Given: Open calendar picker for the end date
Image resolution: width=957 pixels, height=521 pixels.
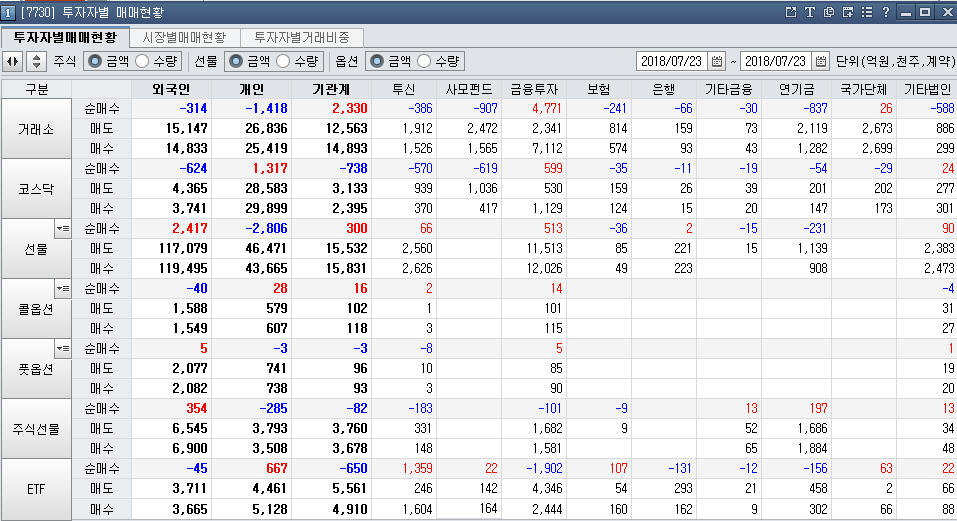Looking at the screenshot, I should [x=822, y=61].
